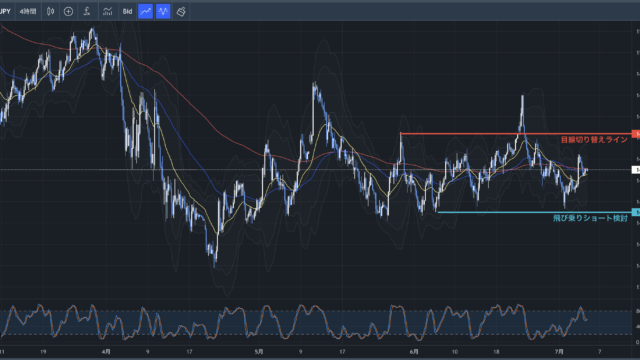
Task: Click the eraser clear drawings icon
Action: click(181, 11)
